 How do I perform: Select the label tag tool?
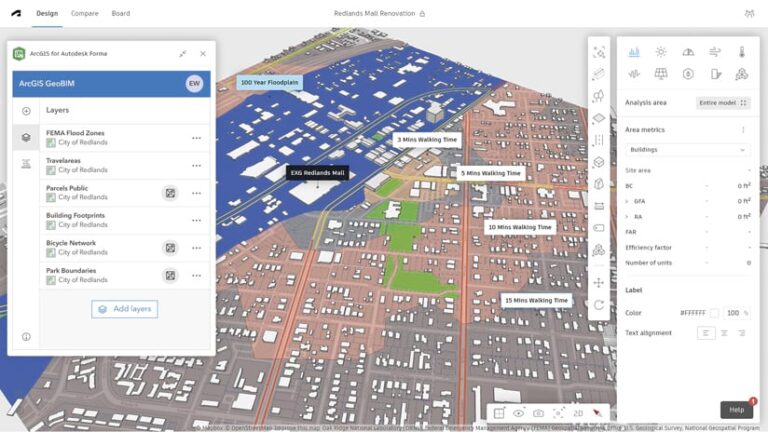[599, 228]
